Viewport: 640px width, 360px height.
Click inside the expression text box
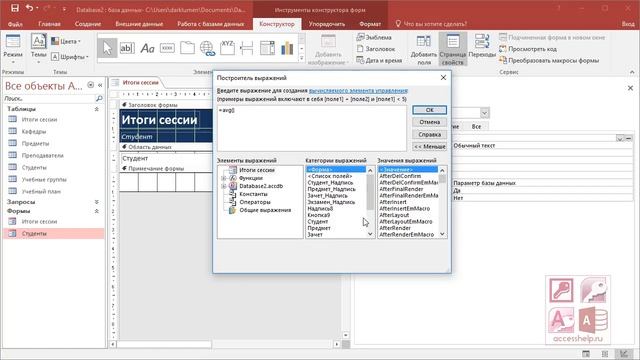click(x=312, y=128)
